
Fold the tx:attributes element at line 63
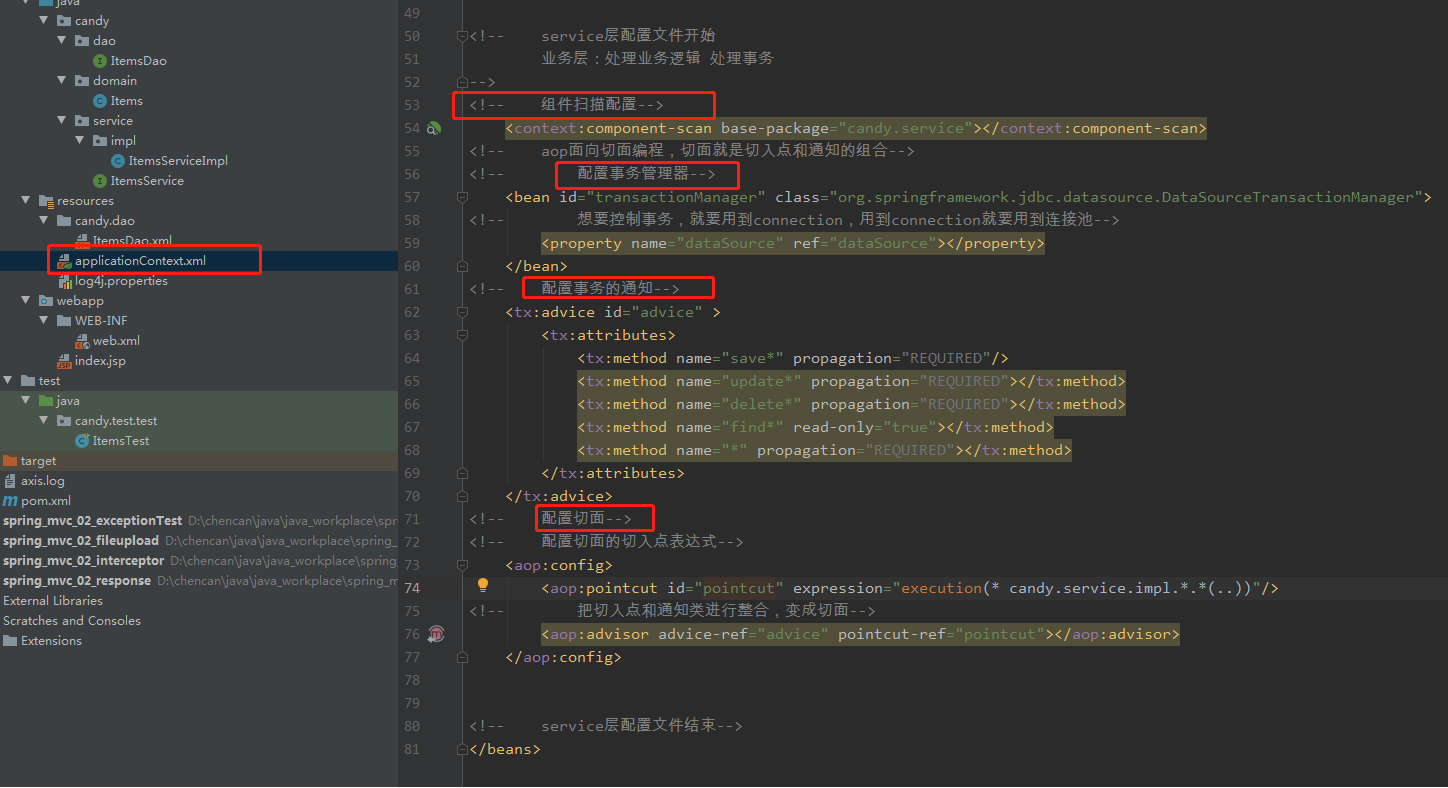tap(462, 335)
